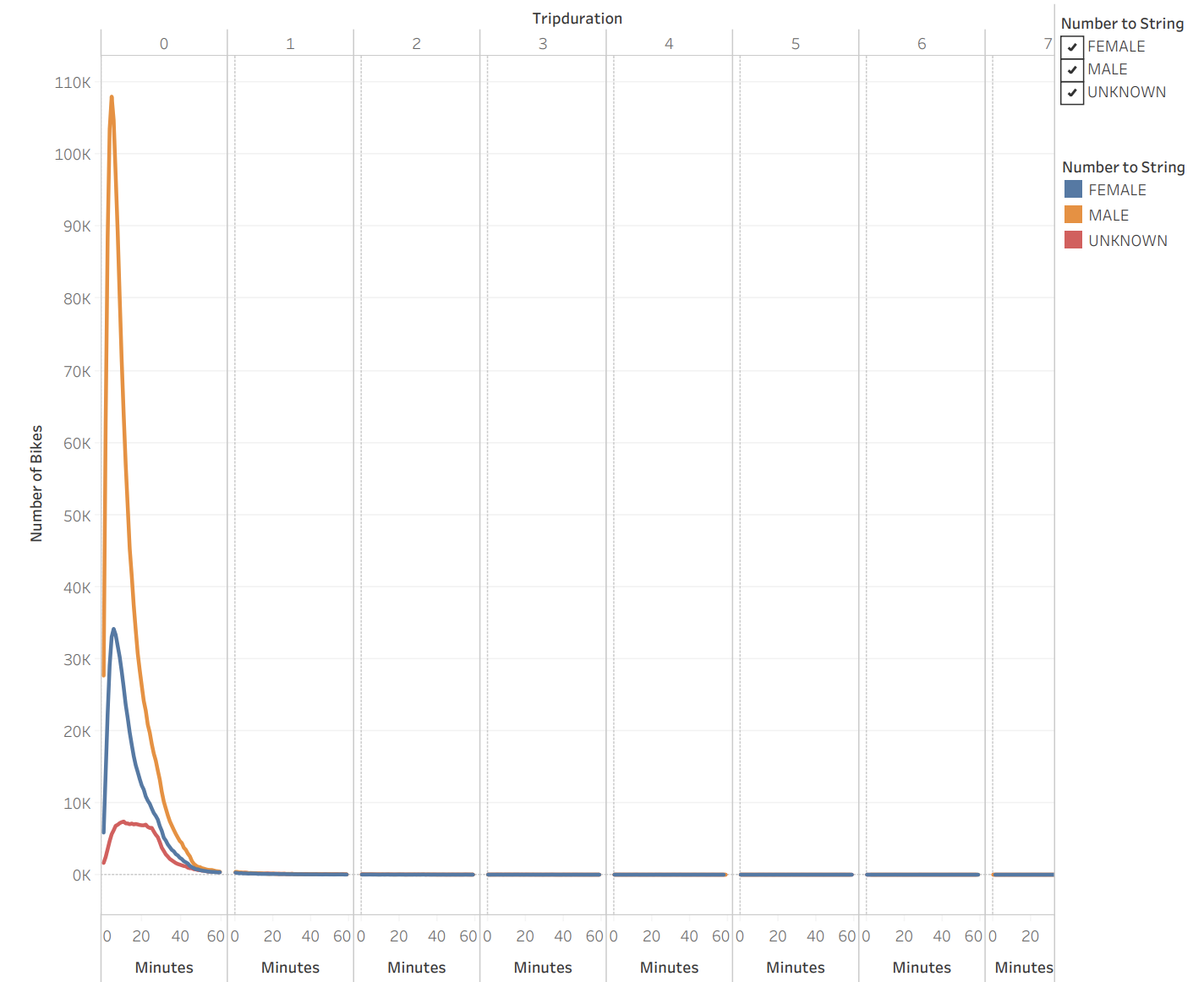Click the filter card title Number to String
The image size is (1204, 982).
(1122, 24)
